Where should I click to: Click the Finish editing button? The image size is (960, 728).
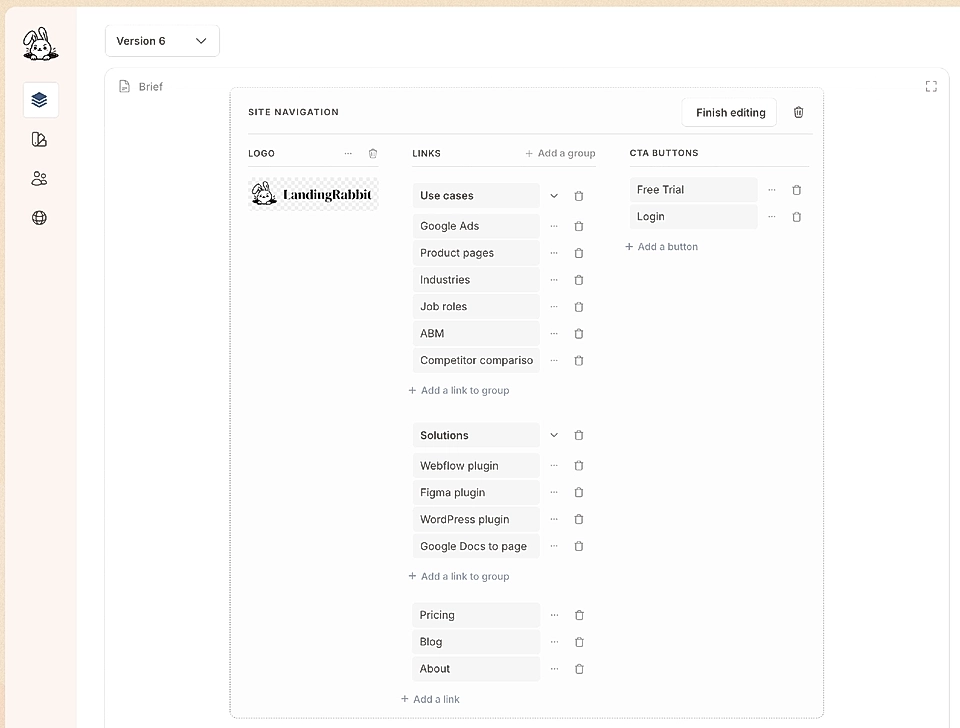pyautogui.click(x=729, y=112)
